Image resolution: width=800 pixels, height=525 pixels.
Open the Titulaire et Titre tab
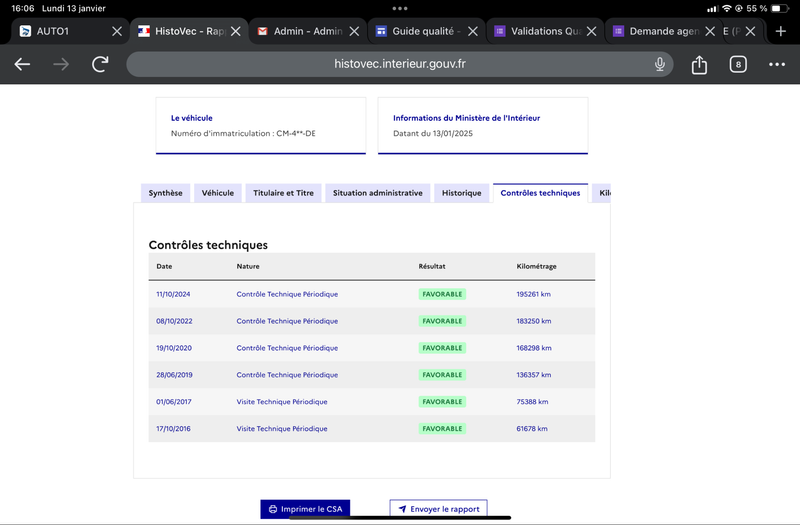(283, 193)
